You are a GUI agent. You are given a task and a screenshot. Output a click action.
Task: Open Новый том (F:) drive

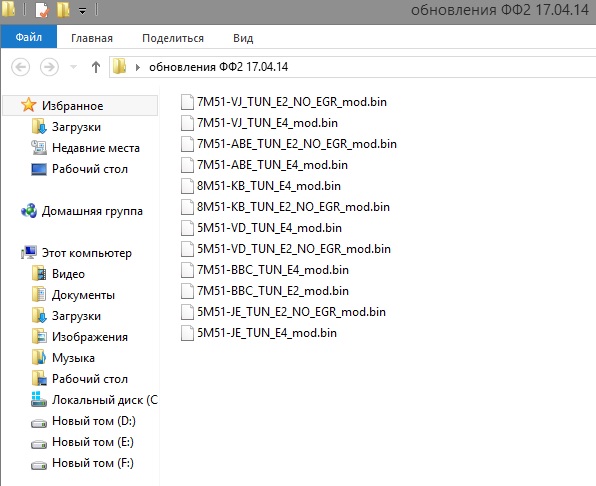93,463
